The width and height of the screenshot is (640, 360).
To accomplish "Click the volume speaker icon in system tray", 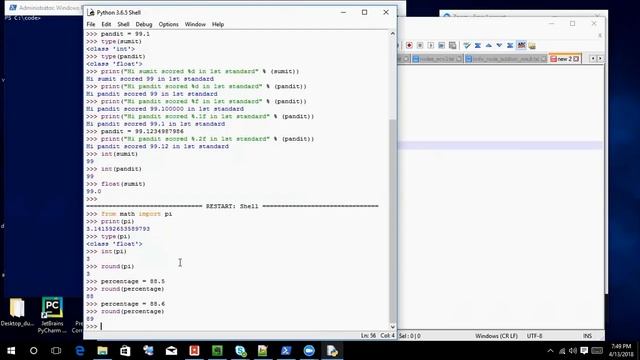I will click(x=573, y=351).
